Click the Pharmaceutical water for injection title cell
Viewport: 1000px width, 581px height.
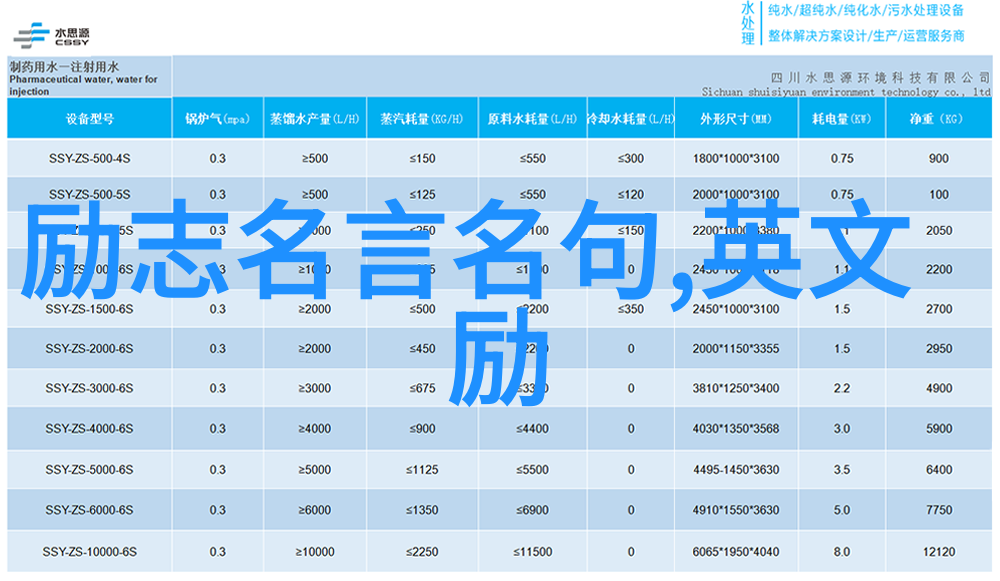tap(88, 78)
